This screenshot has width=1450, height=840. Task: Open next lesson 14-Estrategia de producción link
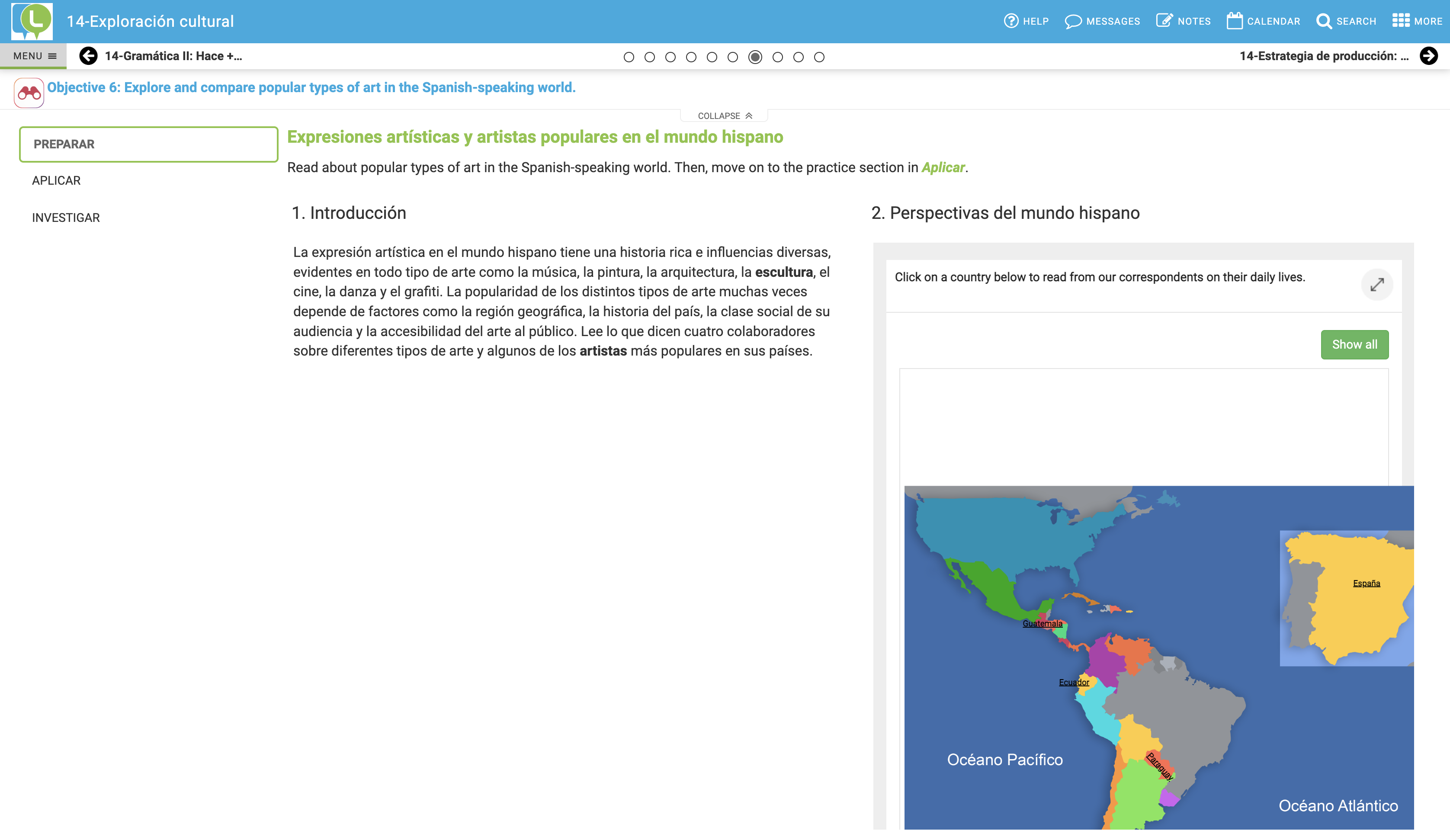coord(1324,56)
